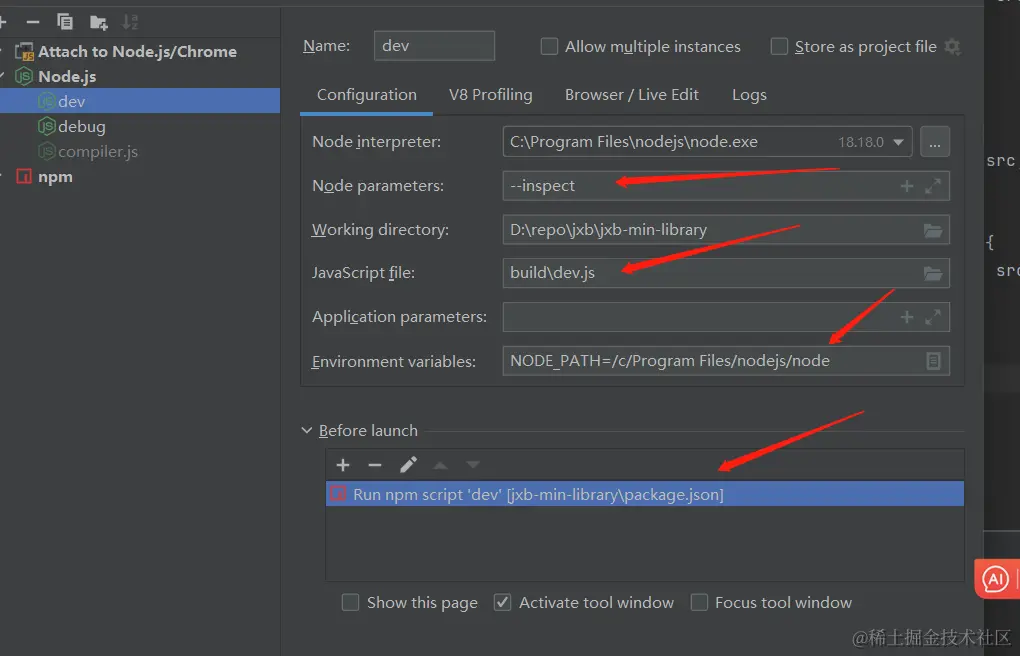Expand the Node parameters field with expand icon
Viewport: 1020px width, 656px height.
tap(933, 187)
